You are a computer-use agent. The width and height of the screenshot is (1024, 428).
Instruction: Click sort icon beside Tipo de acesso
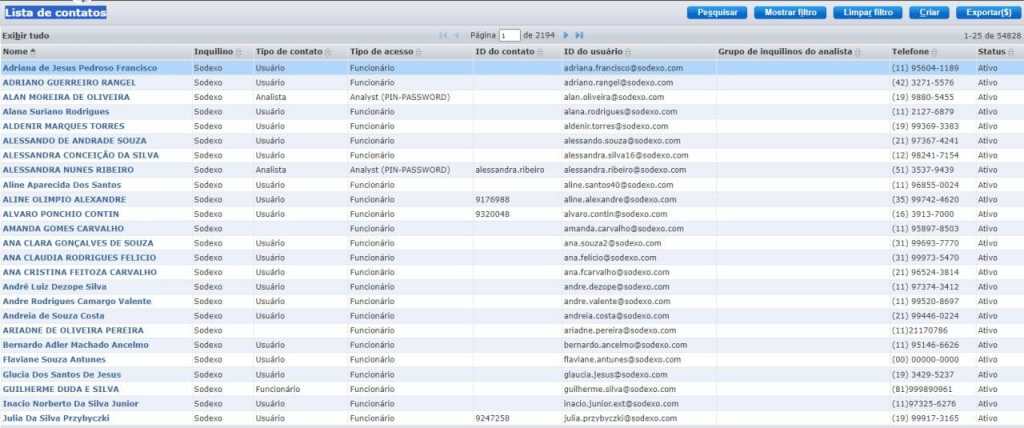tap(418, 52)
